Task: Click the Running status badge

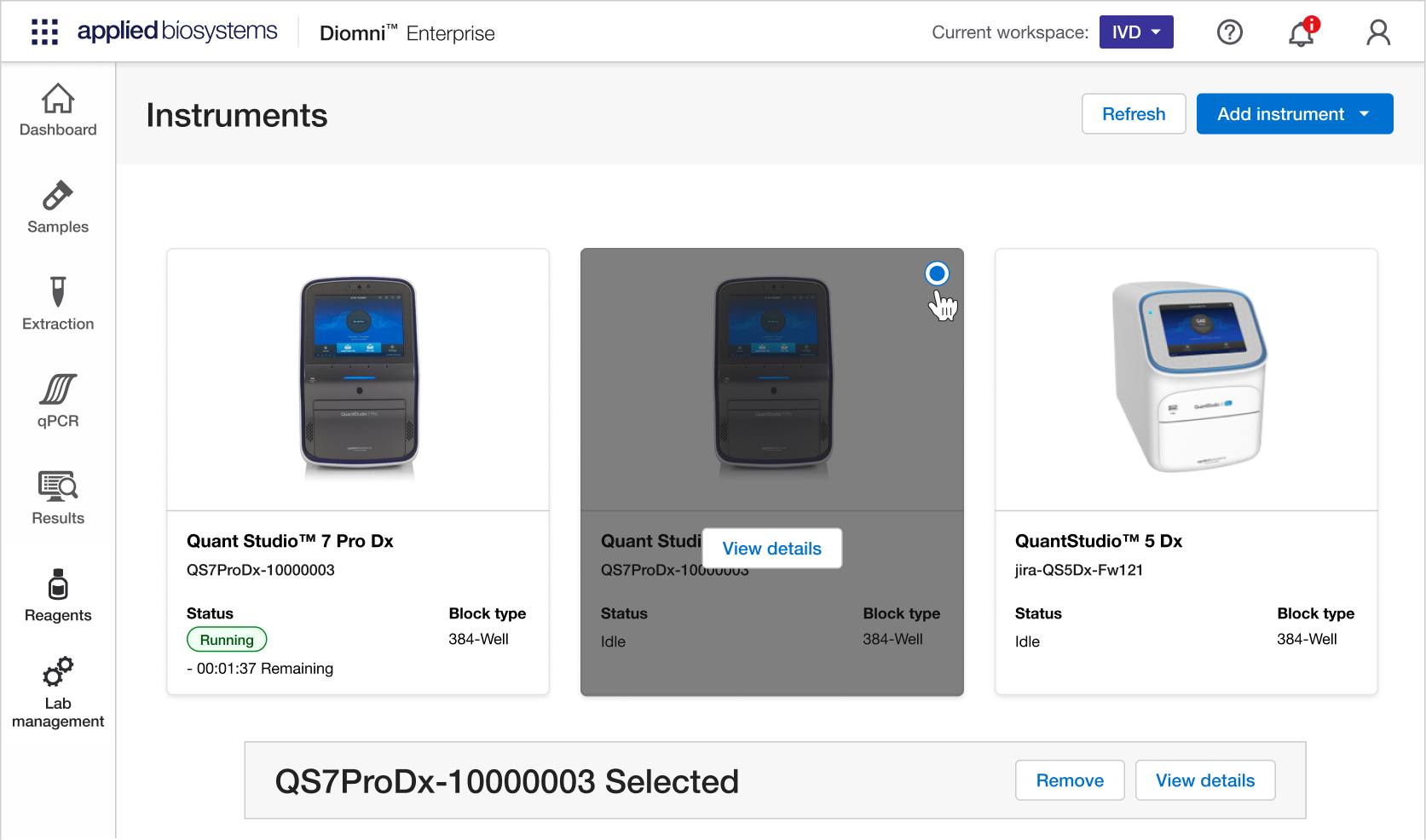Action: pyautogui.click(x=227, y=640)
